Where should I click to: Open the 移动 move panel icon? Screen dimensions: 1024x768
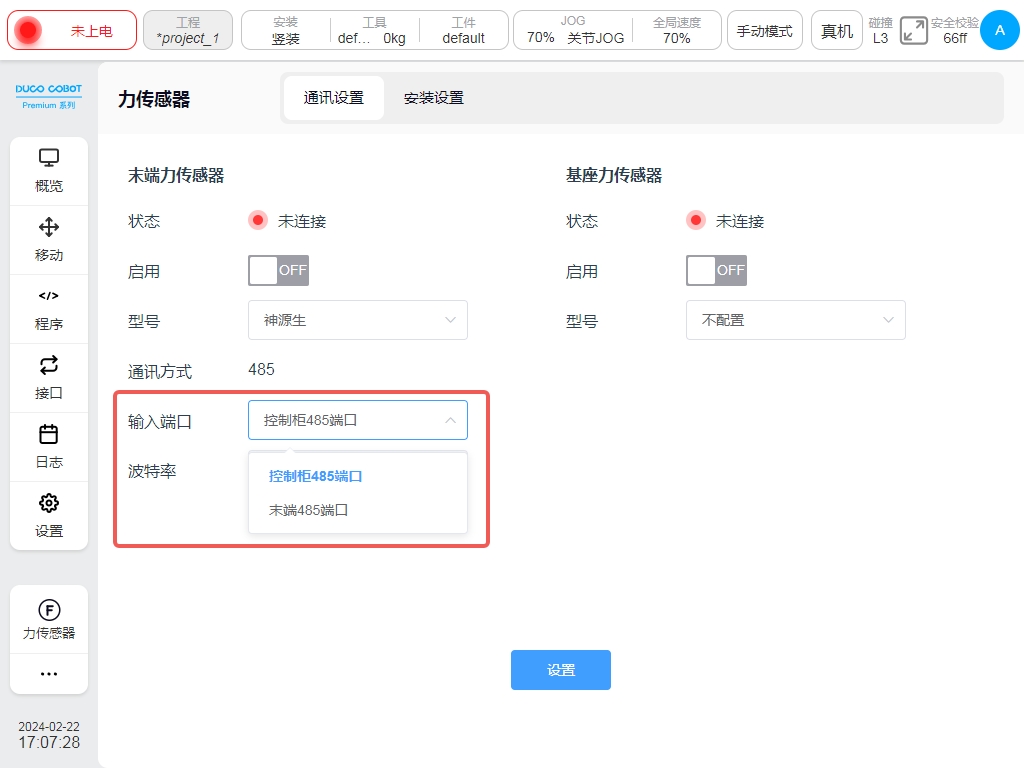pos(49,228)
